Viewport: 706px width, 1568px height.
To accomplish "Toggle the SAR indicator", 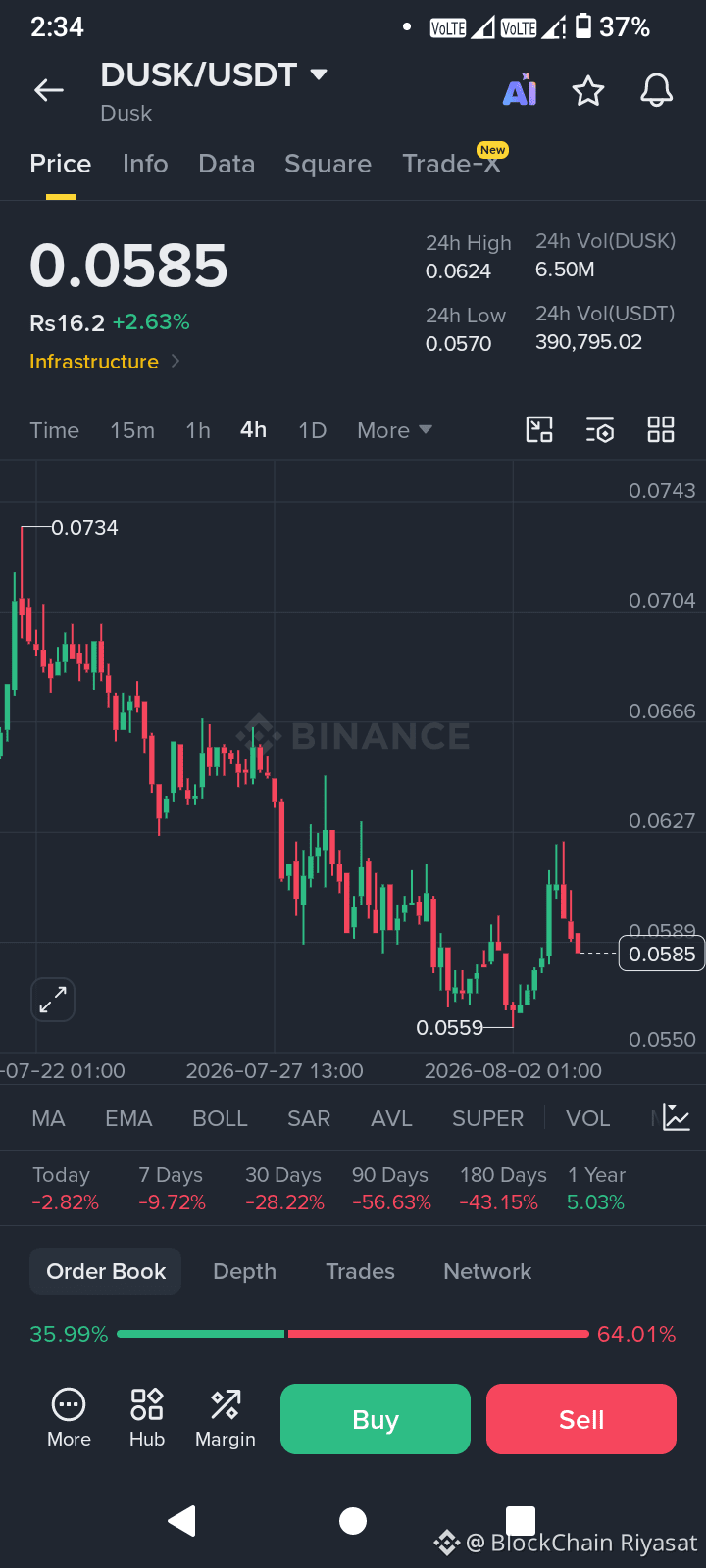I will 309,1118.
